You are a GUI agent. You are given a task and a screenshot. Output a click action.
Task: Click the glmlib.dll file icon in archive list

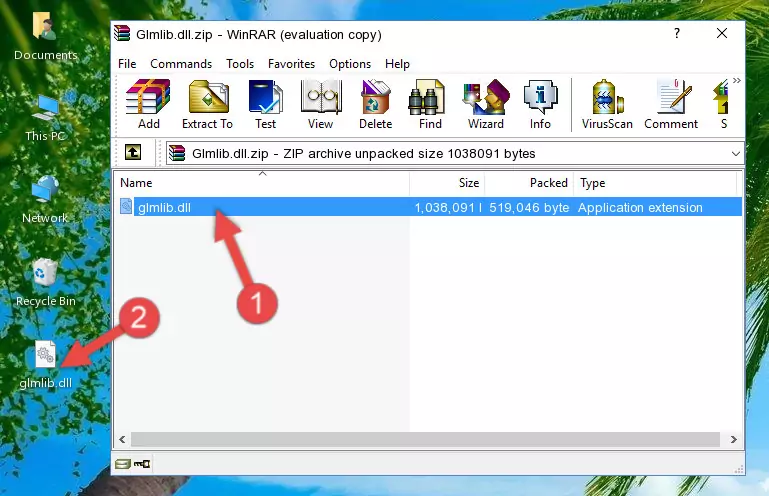126,207
